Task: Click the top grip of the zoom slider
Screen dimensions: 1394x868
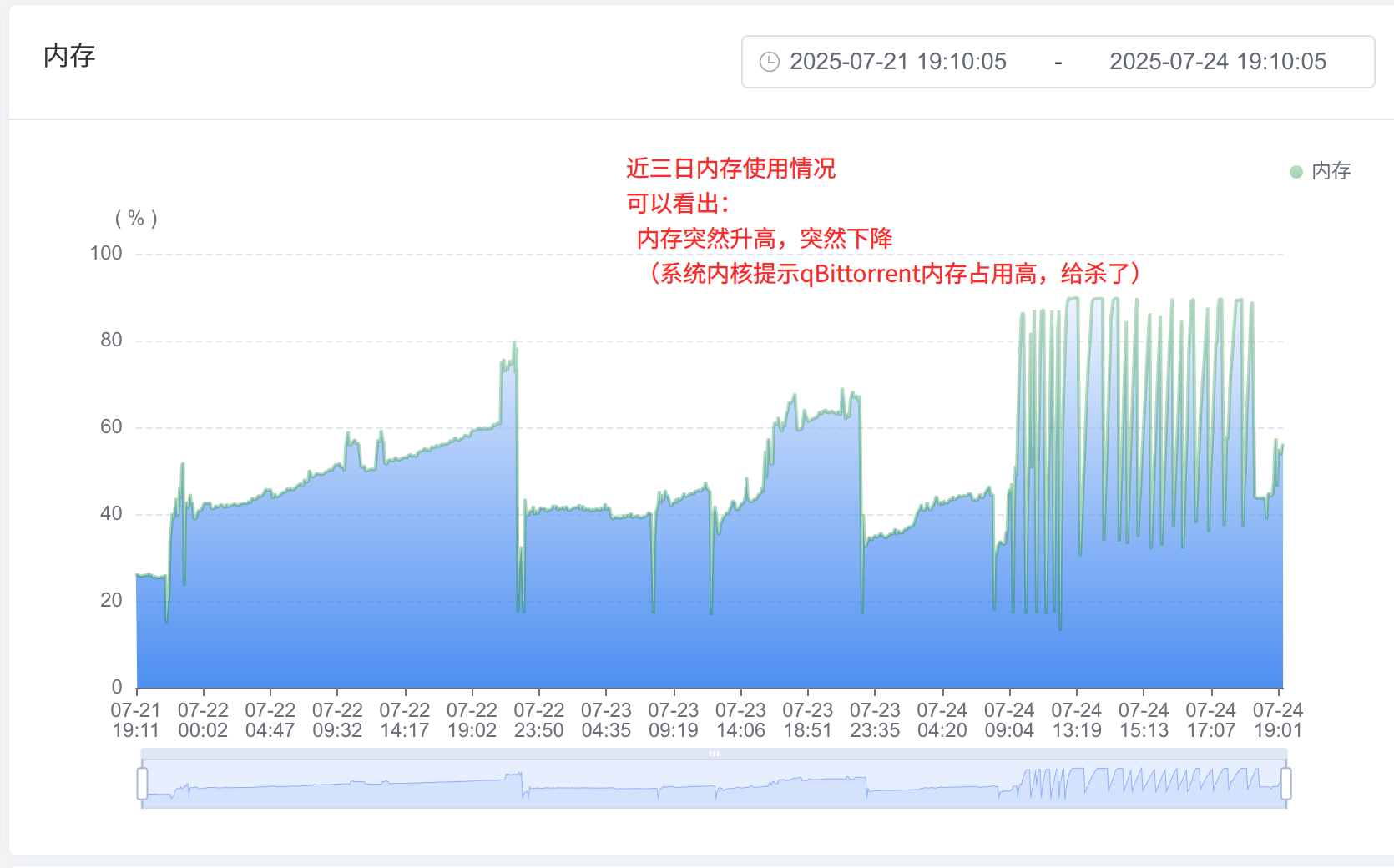Action: [x=714, y=754]
